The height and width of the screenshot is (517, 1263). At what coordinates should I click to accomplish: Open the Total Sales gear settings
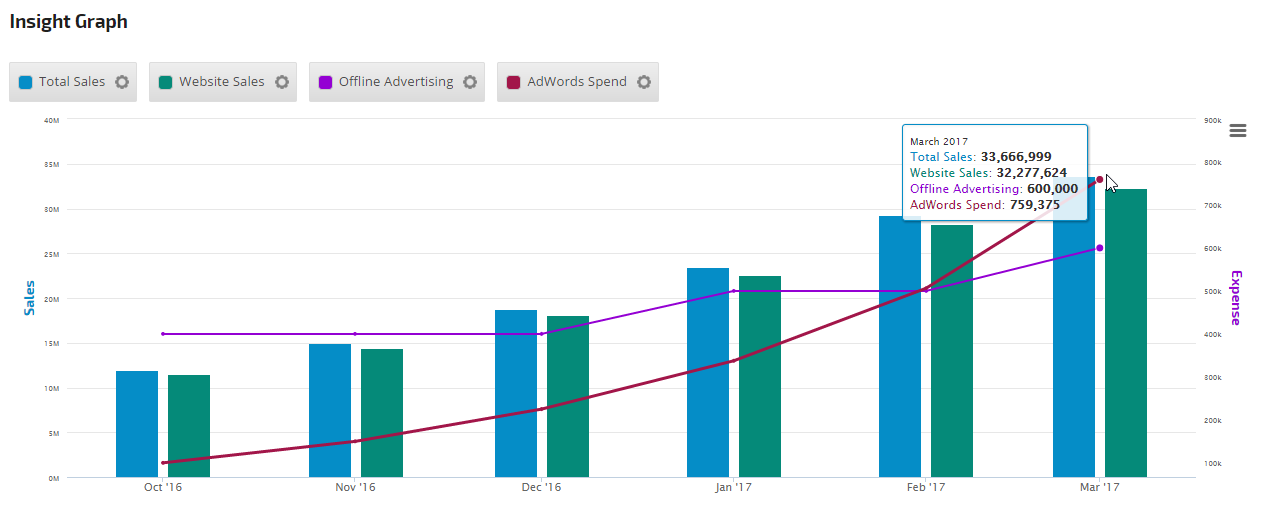click(x=122, y=82)
